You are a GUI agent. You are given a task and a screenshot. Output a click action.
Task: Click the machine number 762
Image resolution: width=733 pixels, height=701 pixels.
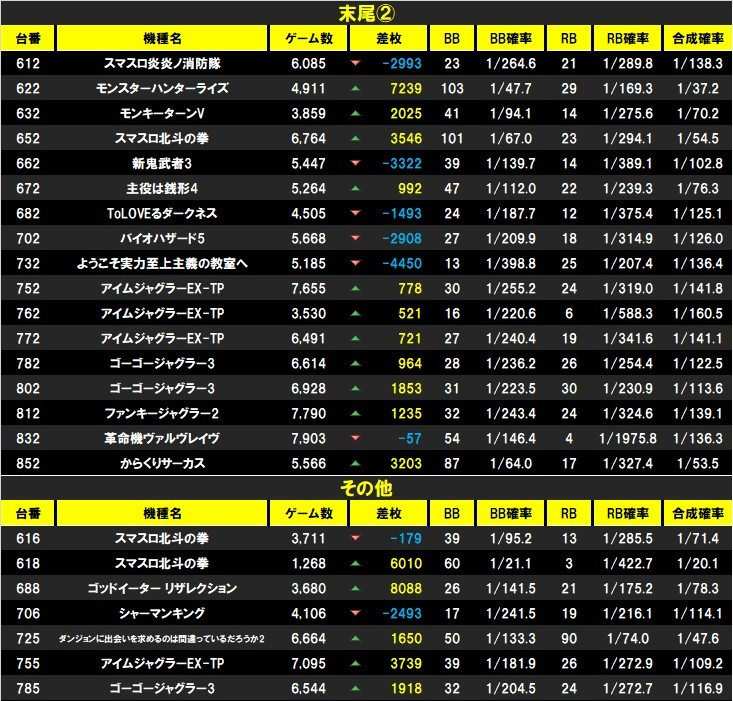point(28,313)
